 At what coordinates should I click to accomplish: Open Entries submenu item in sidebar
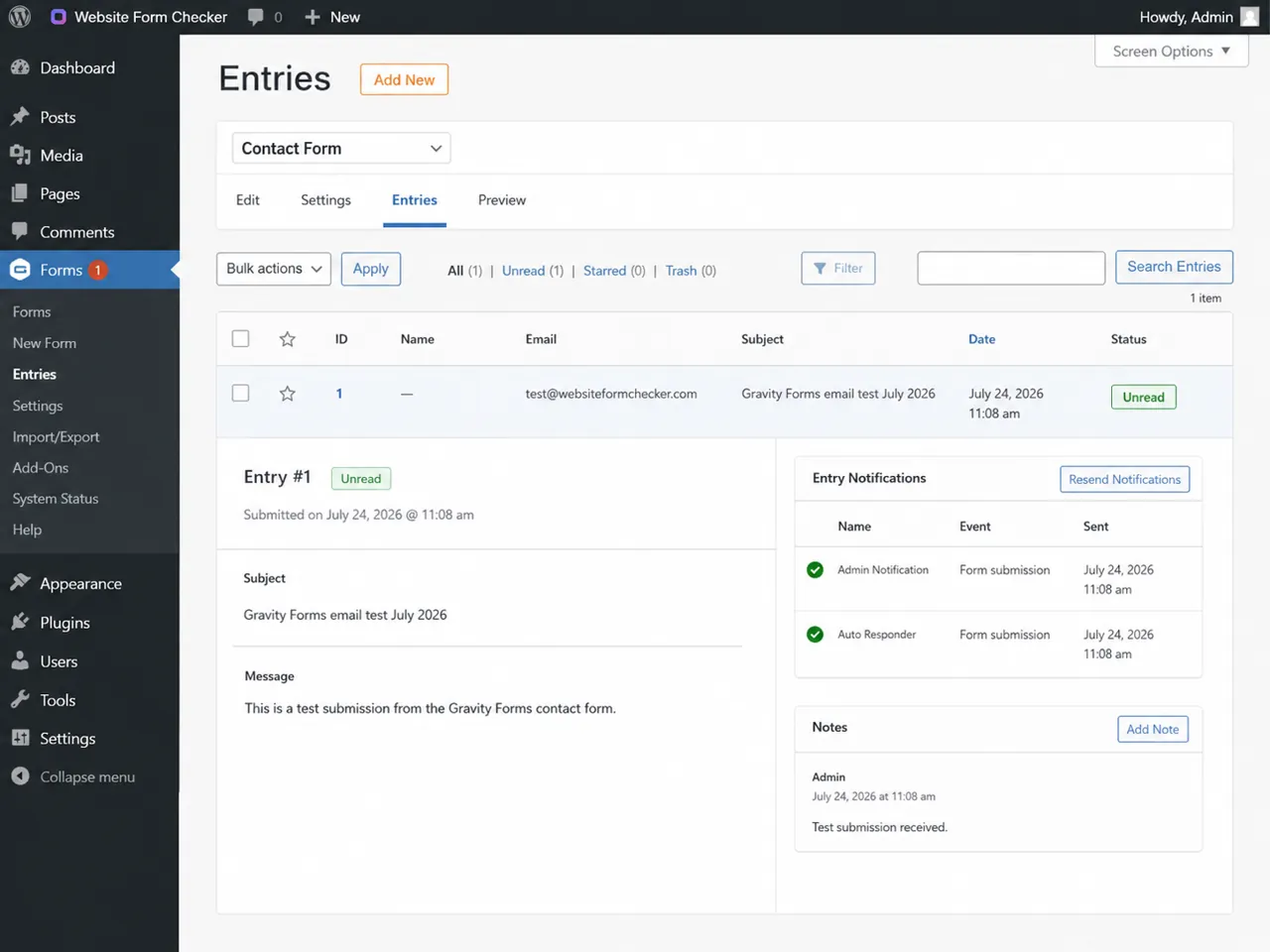[35, 375]
